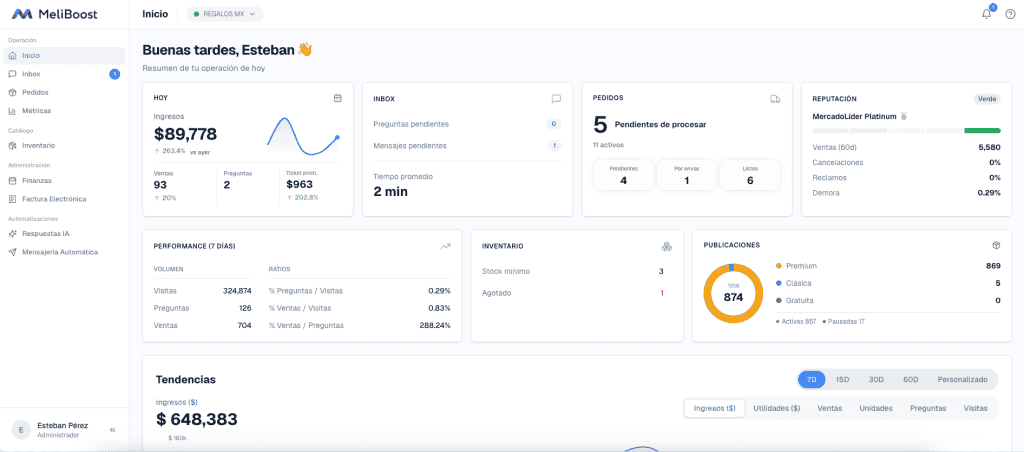Open the REGALOS MX store dropdown
1024x452 pixels.
click(225, 14)
